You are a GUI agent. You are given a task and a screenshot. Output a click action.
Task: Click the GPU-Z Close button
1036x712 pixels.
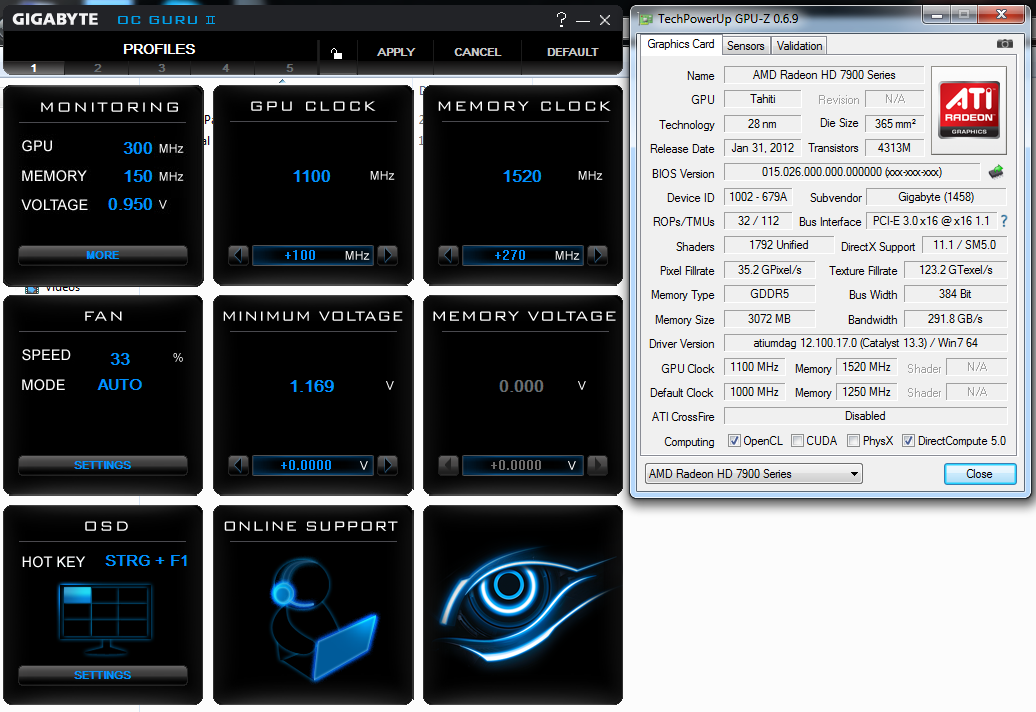979,474
